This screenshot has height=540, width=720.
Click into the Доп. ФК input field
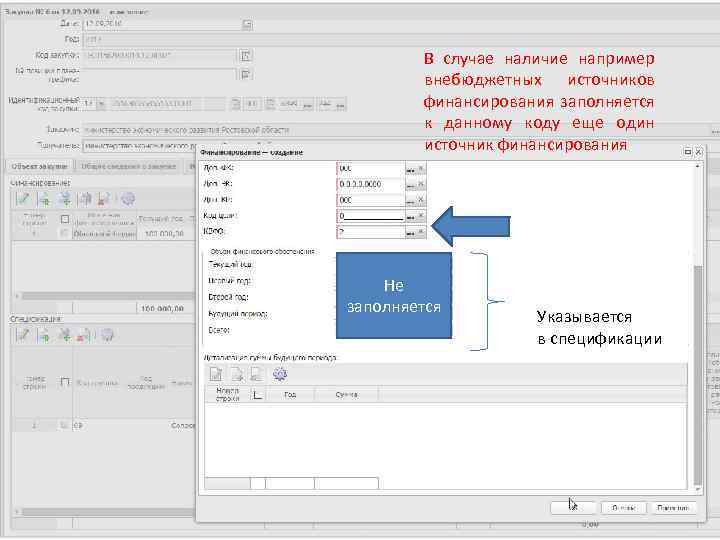(371, 169)
